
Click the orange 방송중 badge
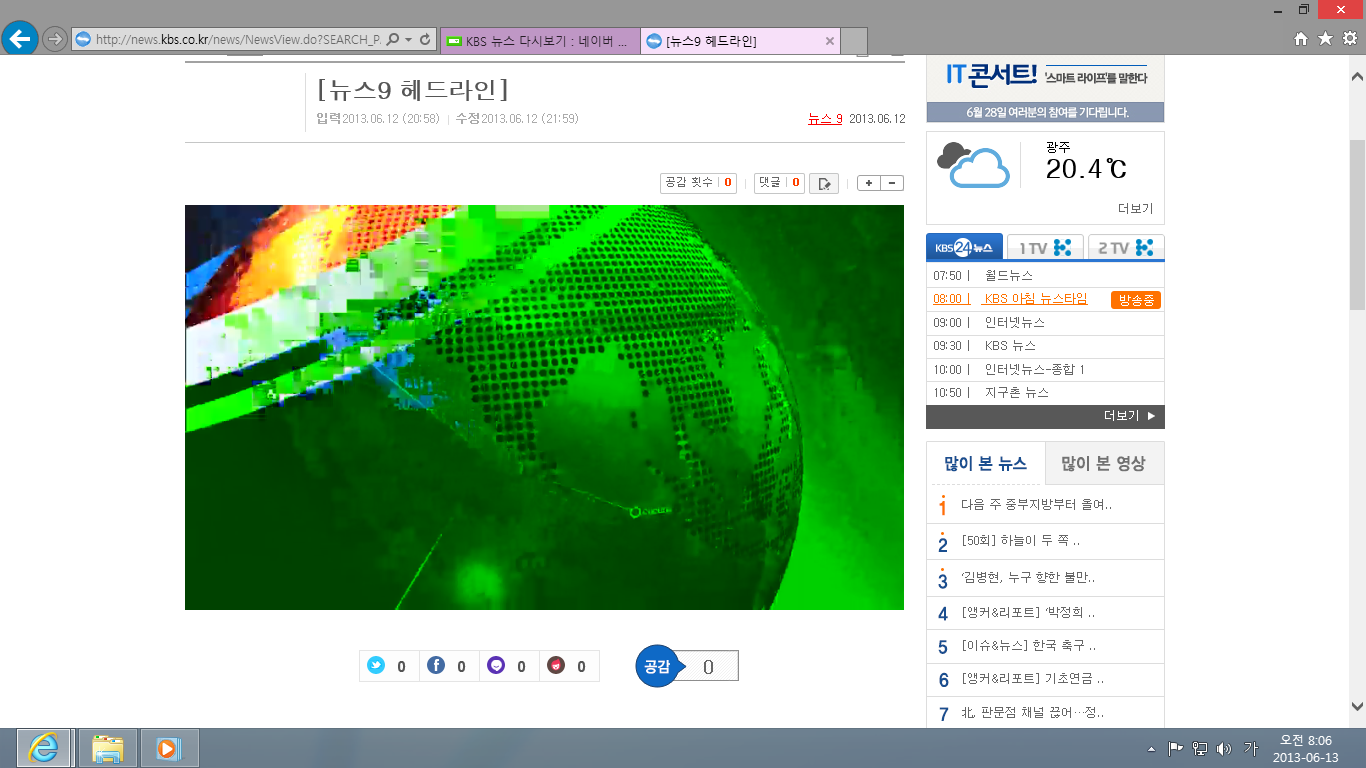pos(1136,300)
